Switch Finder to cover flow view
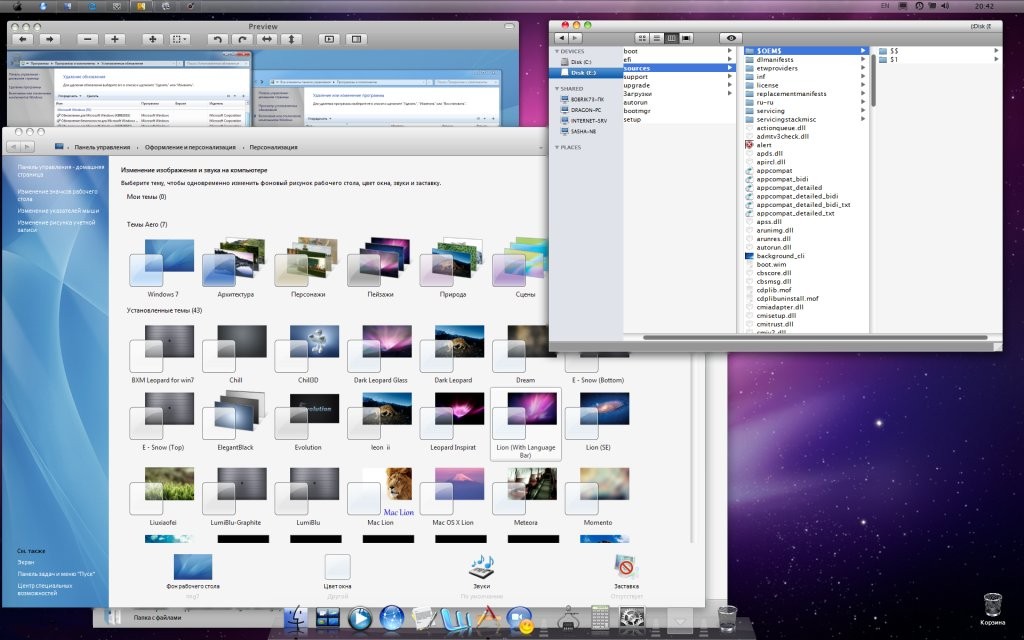The width and height of the screenshot is (1024, 640). pos(686,38)
